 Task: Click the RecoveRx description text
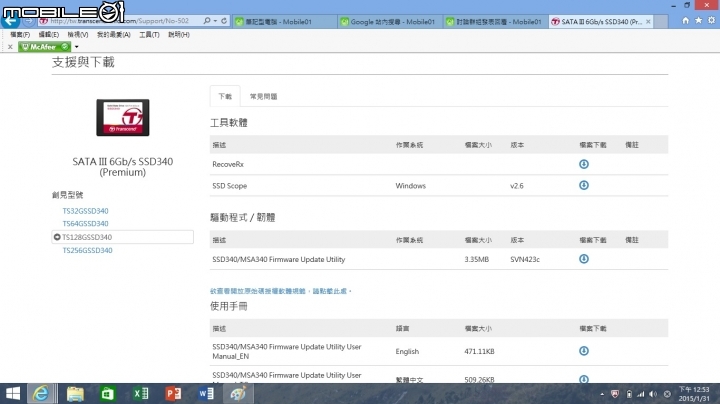228,164
